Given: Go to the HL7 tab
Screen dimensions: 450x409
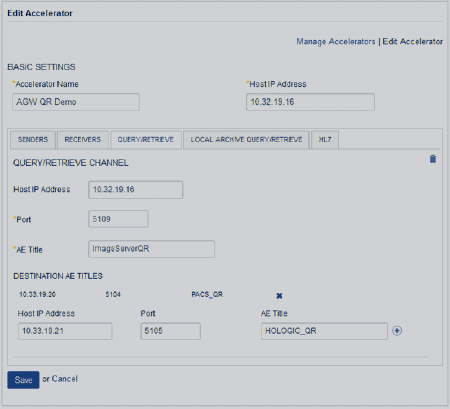Looking at the screenshot, I should tap(325, 140).
